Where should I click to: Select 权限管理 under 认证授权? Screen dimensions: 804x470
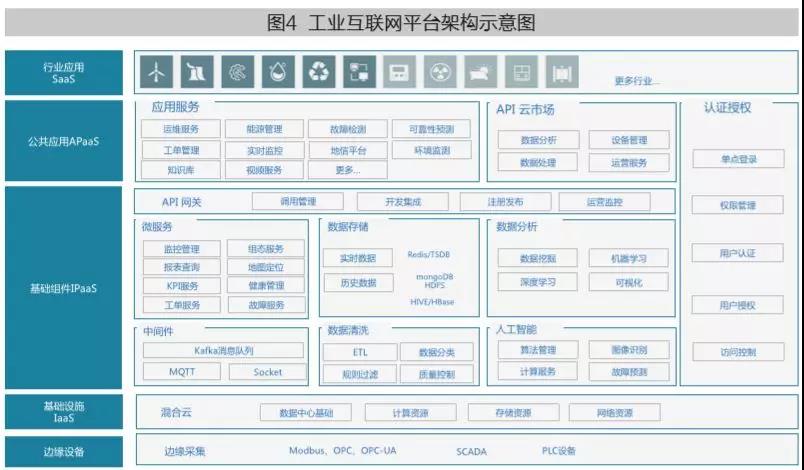(738, 205)
